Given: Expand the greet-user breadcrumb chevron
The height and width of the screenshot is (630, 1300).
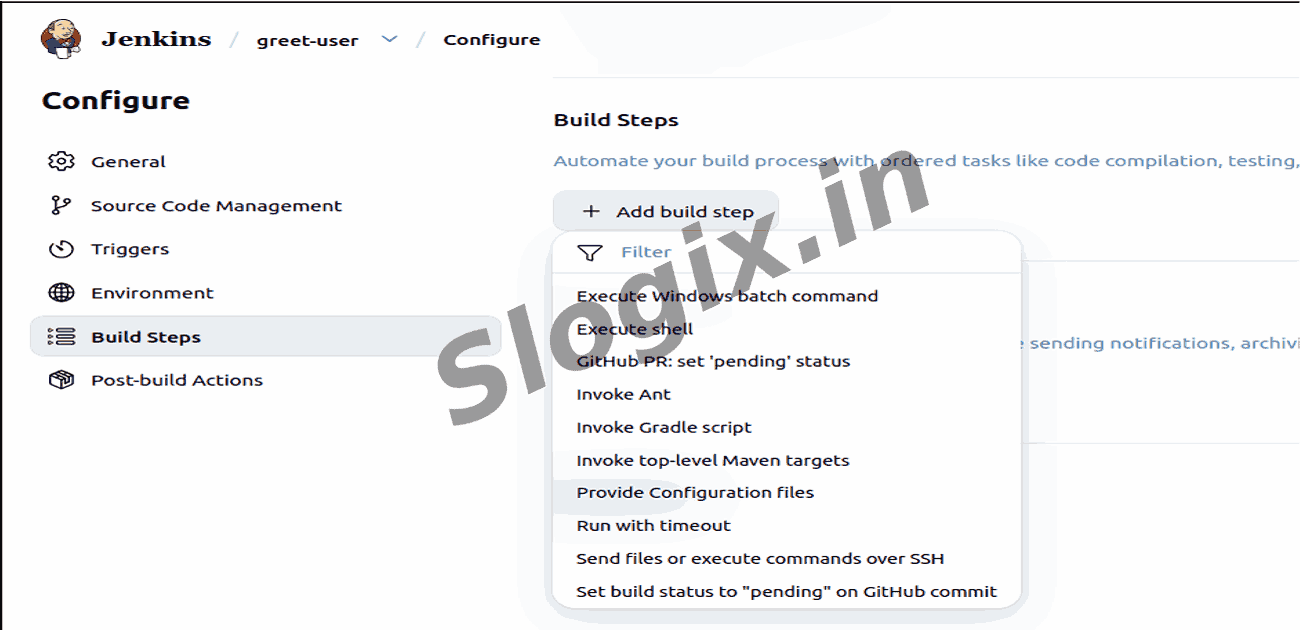Looking at the screenshot, I should [x=390, y=40].
